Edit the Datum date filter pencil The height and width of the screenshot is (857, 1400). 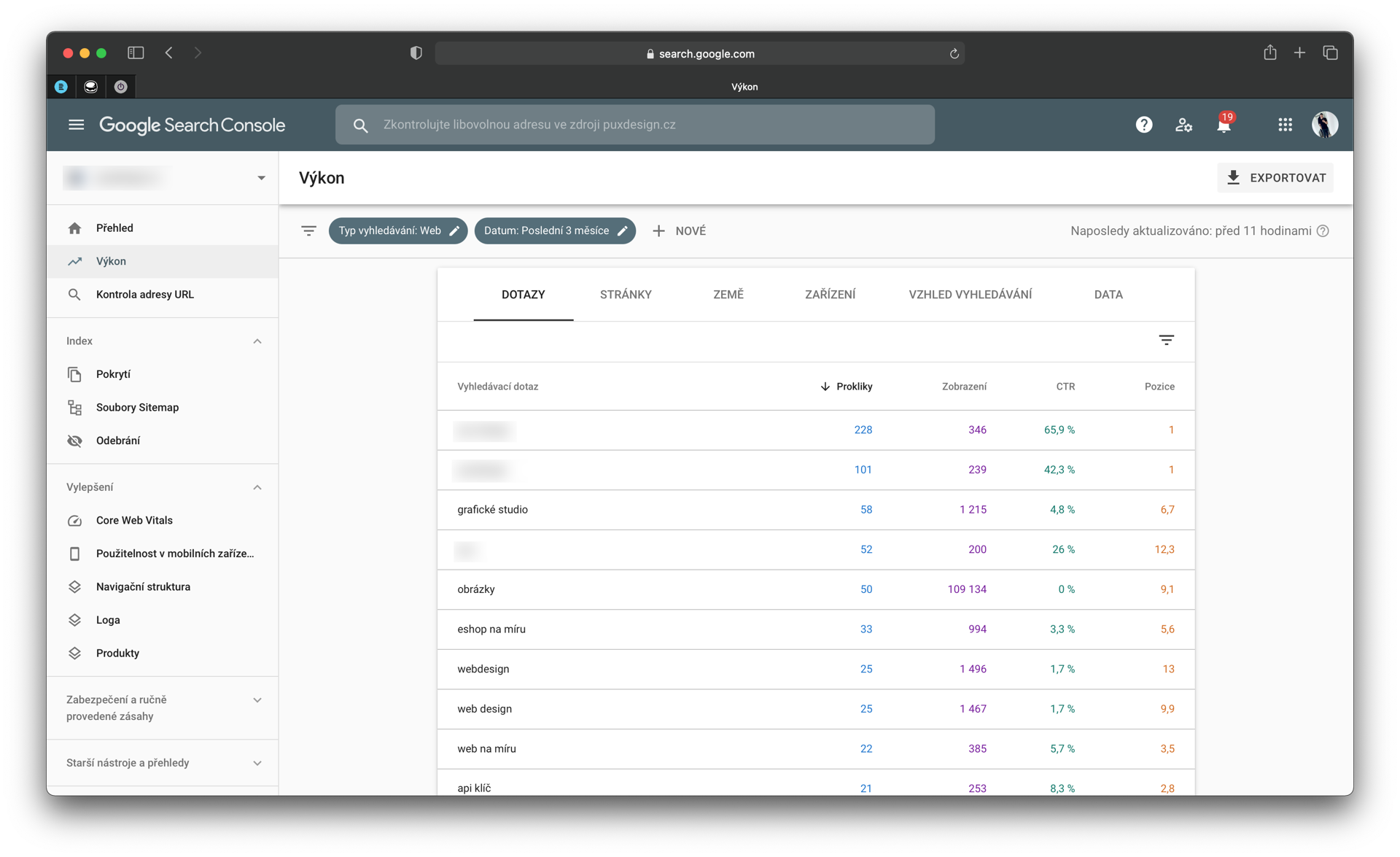pos(622,230)
